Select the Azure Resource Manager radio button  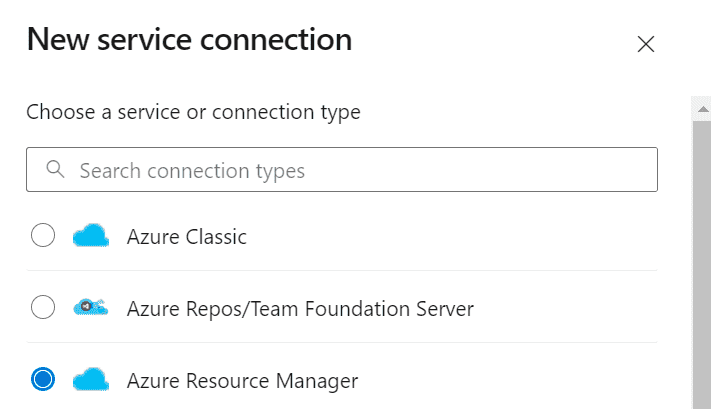pos(43,379)
